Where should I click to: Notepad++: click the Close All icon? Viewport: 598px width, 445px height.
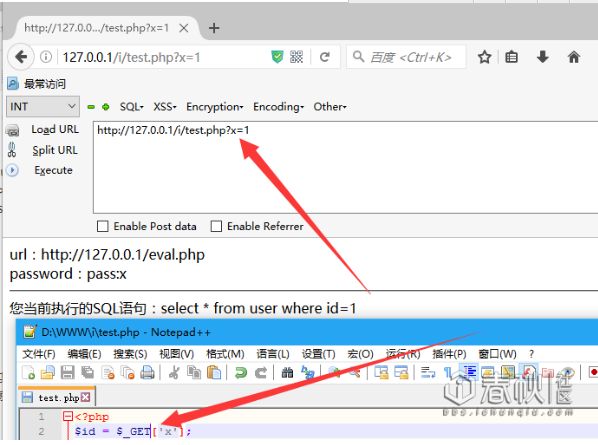pyautogui.click(x=127, y=373)
